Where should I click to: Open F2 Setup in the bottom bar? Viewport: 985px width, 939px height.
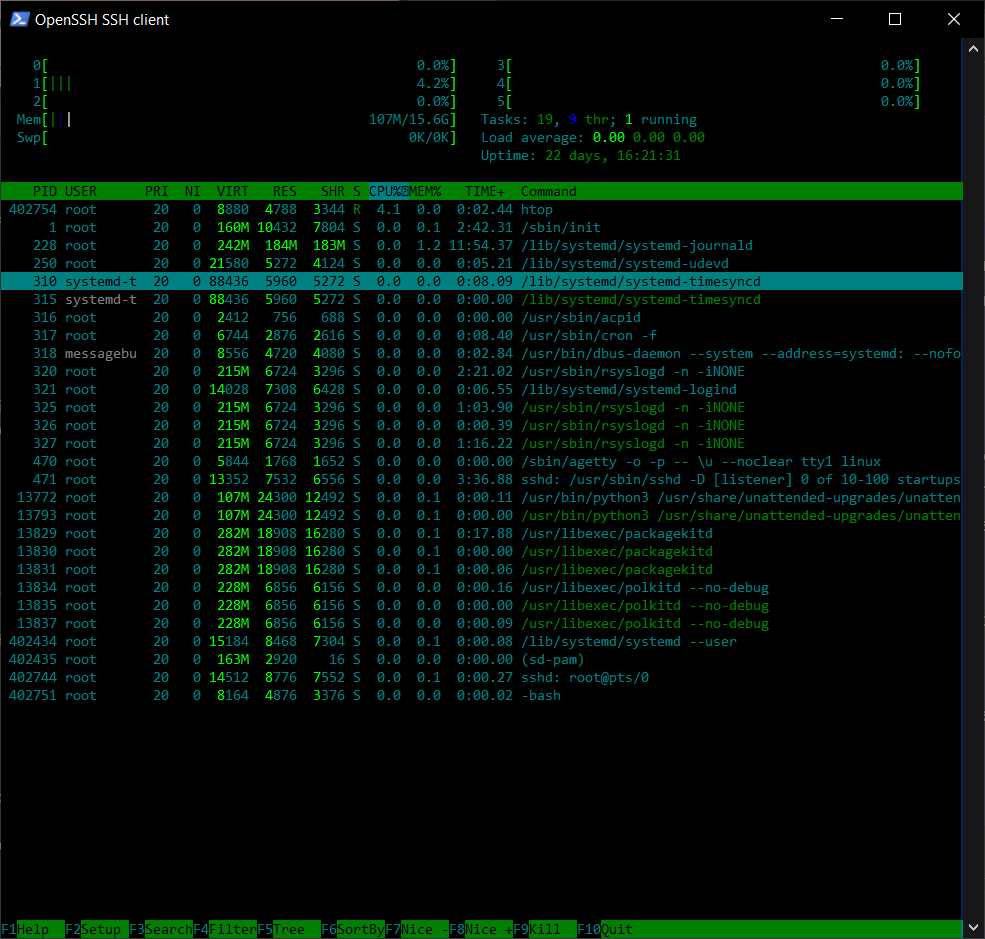point(97,929)
